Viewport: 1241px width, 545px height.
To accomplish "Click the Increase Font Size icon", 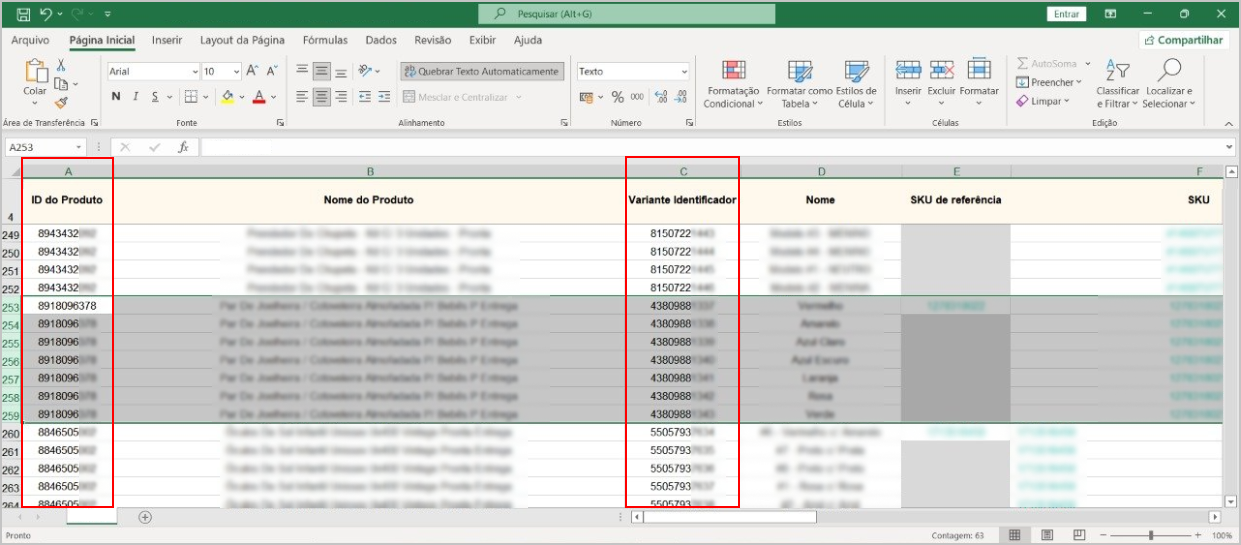I will click(x=253, y=71).
